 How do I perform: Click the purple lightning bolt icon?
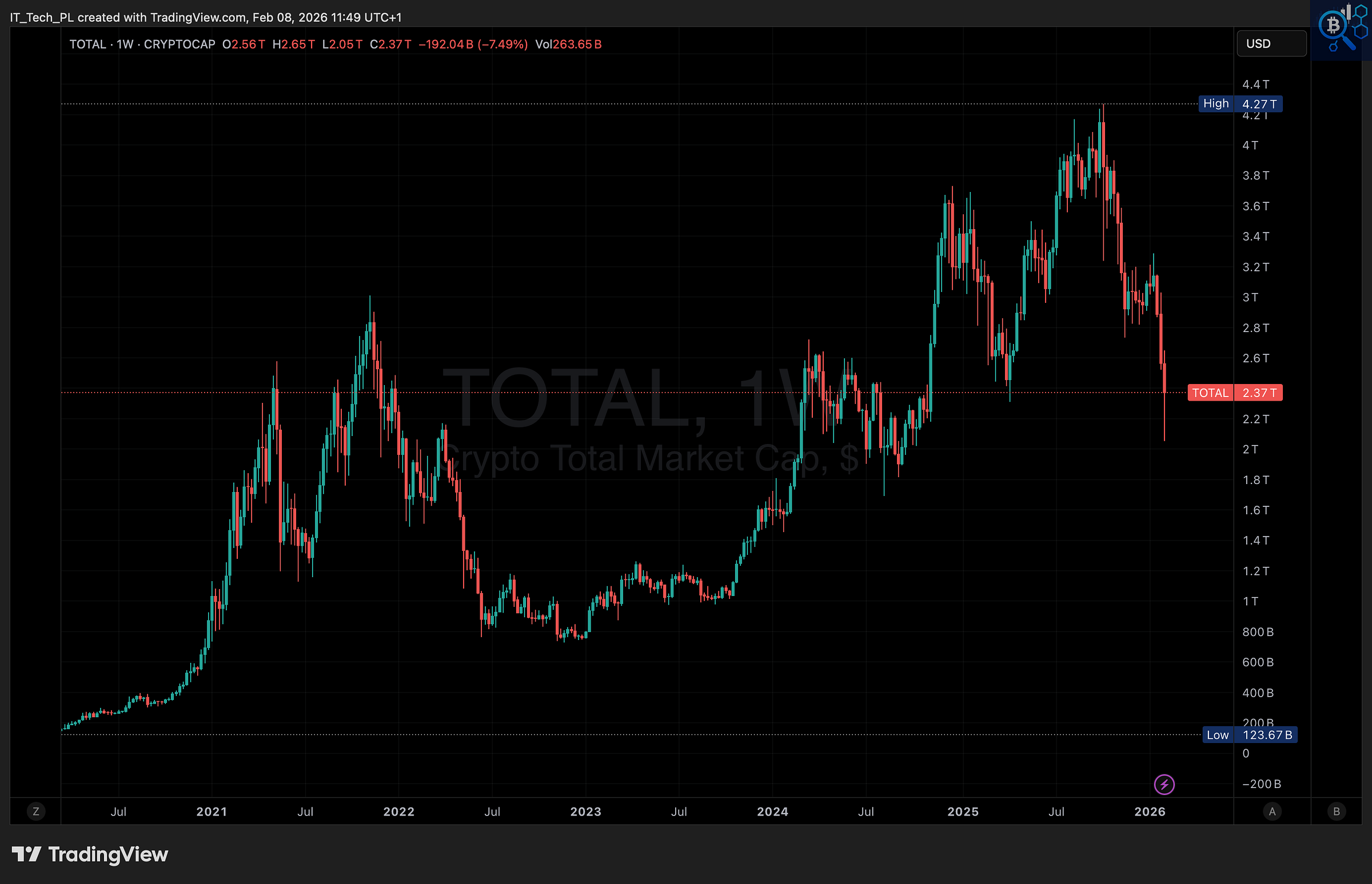1164,784
